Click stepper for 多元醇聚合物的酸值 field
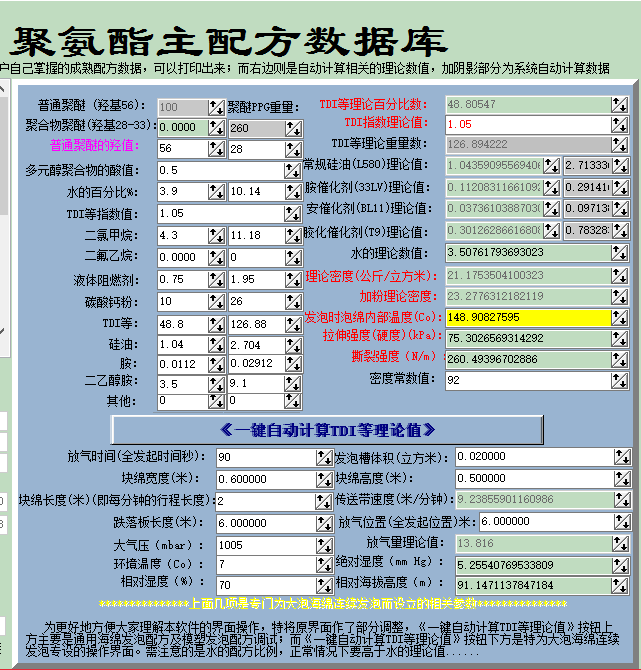 point(293,171)
